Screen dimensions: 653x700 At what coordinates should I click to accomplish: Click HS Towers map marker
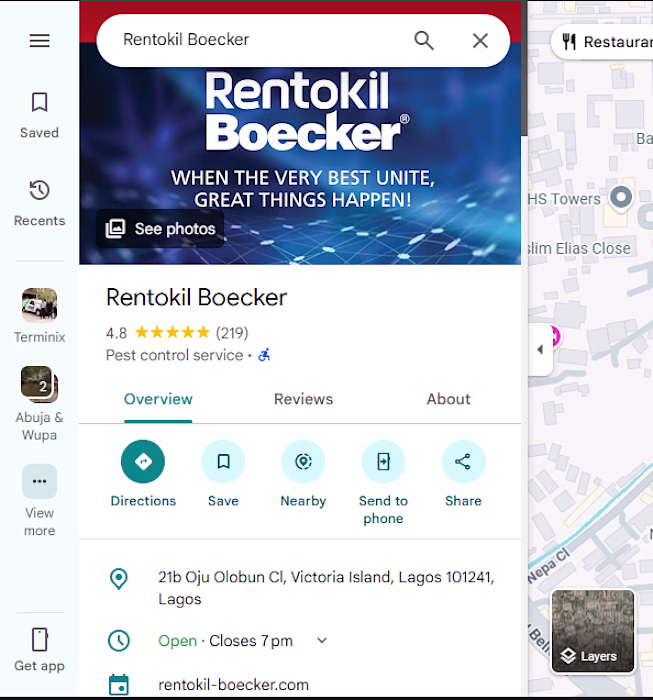point(621,197)
